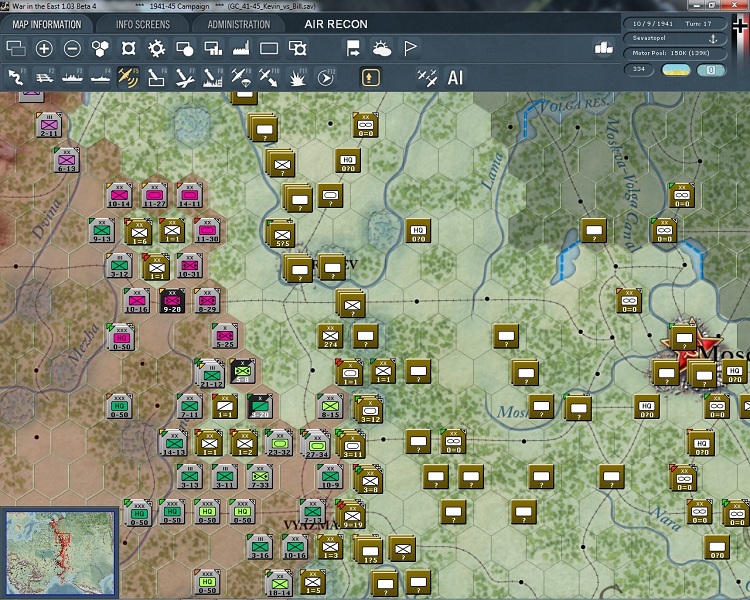Select the pink German unit 10-14

pyautogui.click(x=120, y=195)
